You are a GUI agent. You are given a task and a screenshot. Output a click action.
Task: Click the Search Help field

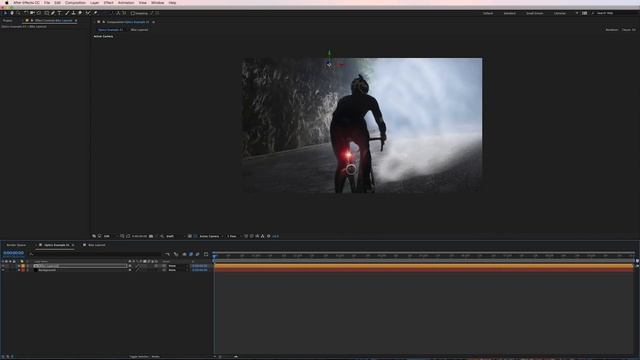616,13
